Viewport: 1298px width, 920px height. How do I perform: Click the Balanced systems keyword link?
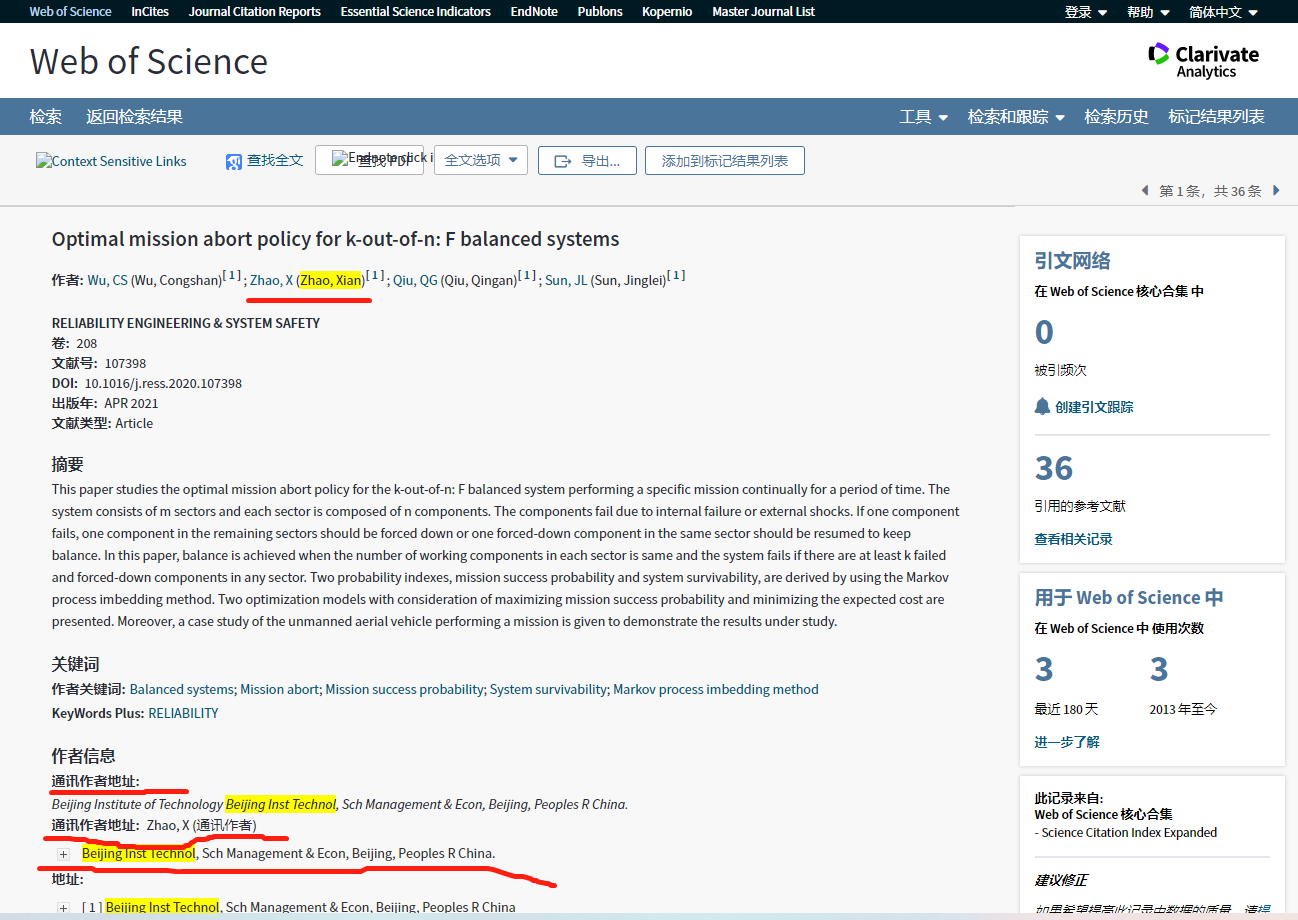pyautogui.click(x=182, y=689)
